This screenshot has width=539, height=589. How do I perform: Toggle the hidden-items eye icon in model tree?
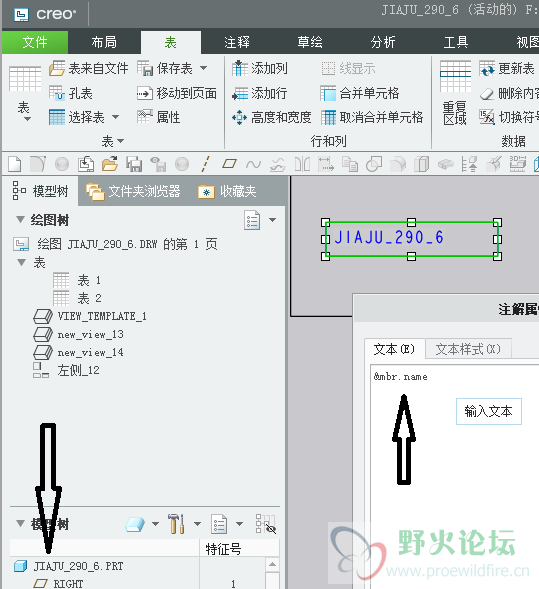click(x=265, y=524)
